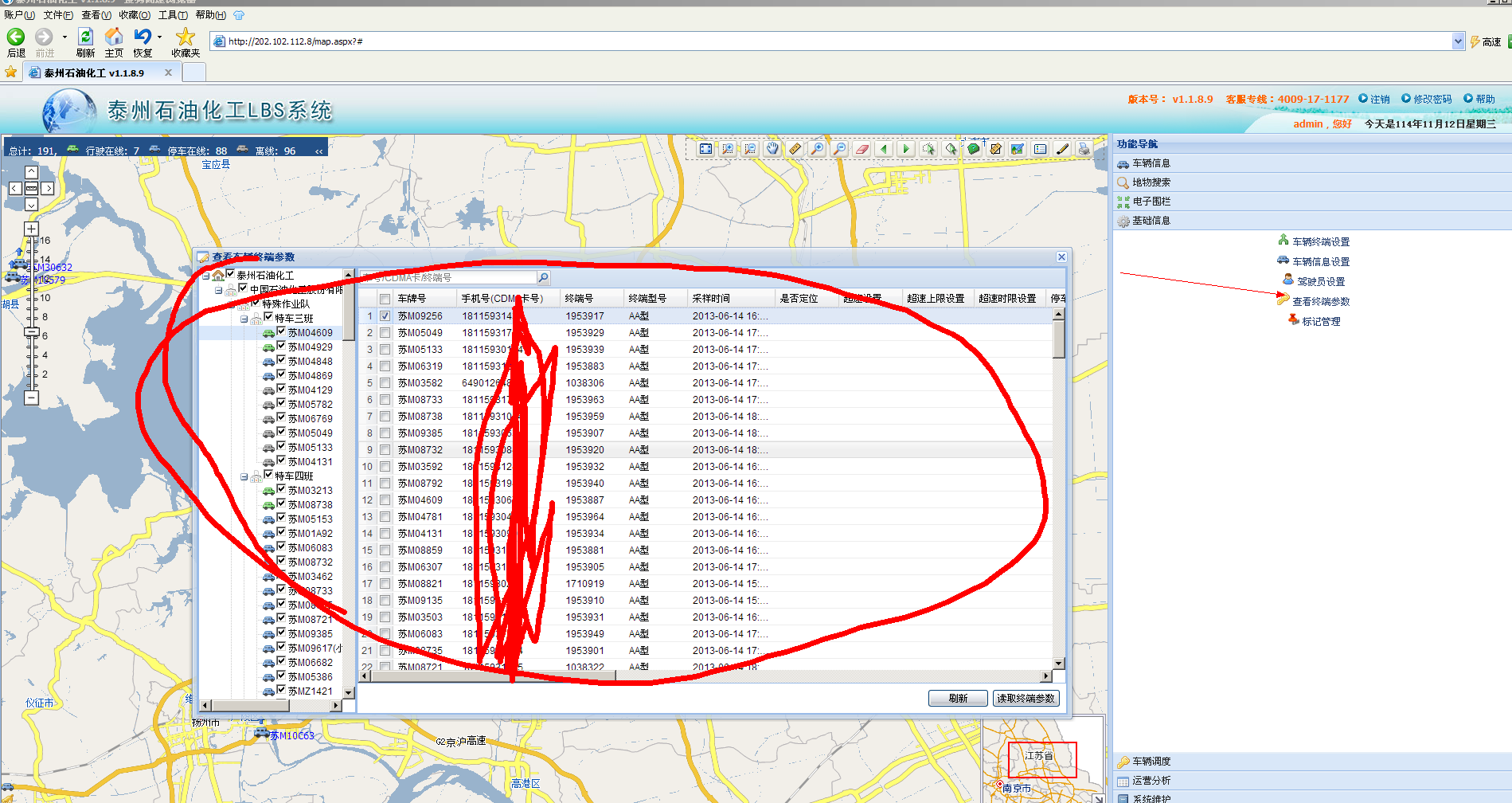
Task: Open the address bar dropdown arrow
Action: 1458,41
